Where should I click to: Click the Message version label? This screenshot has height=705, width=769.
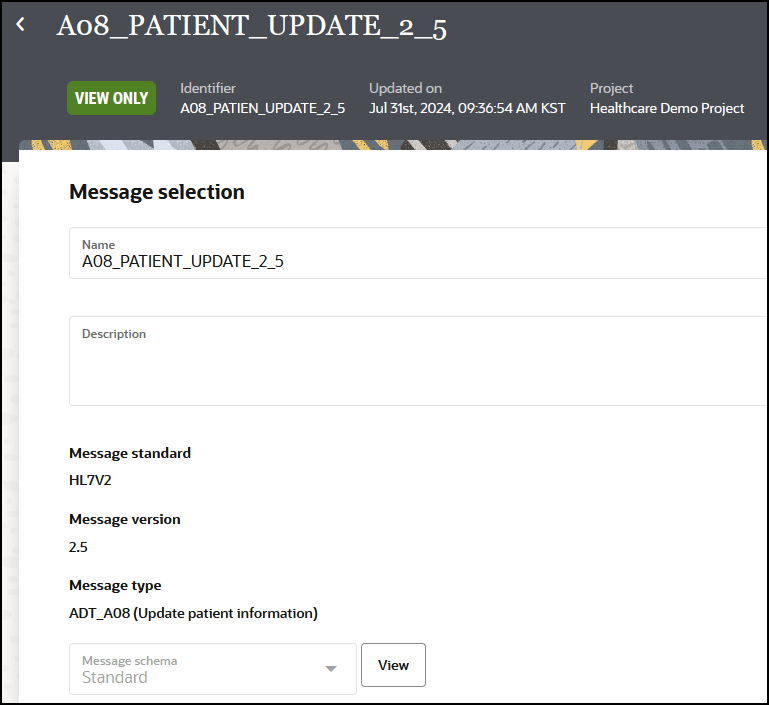point(125,519)
